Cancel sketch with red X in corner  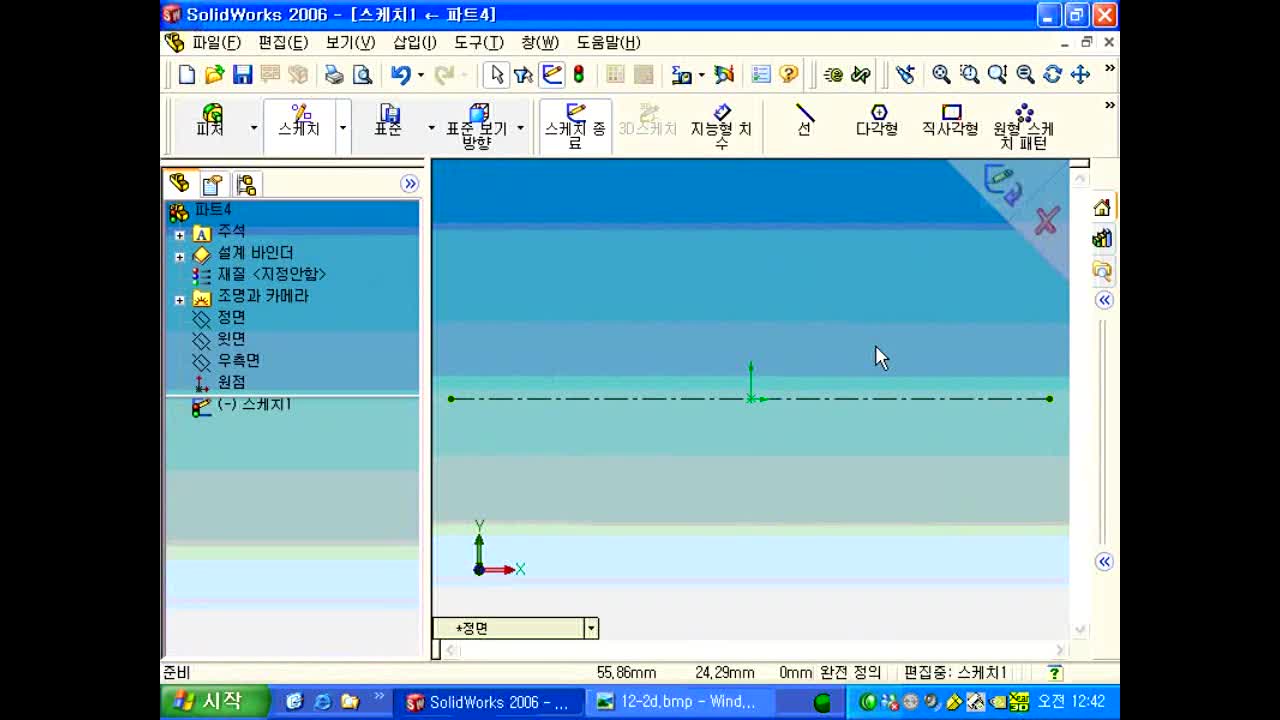coord(1046,221)
